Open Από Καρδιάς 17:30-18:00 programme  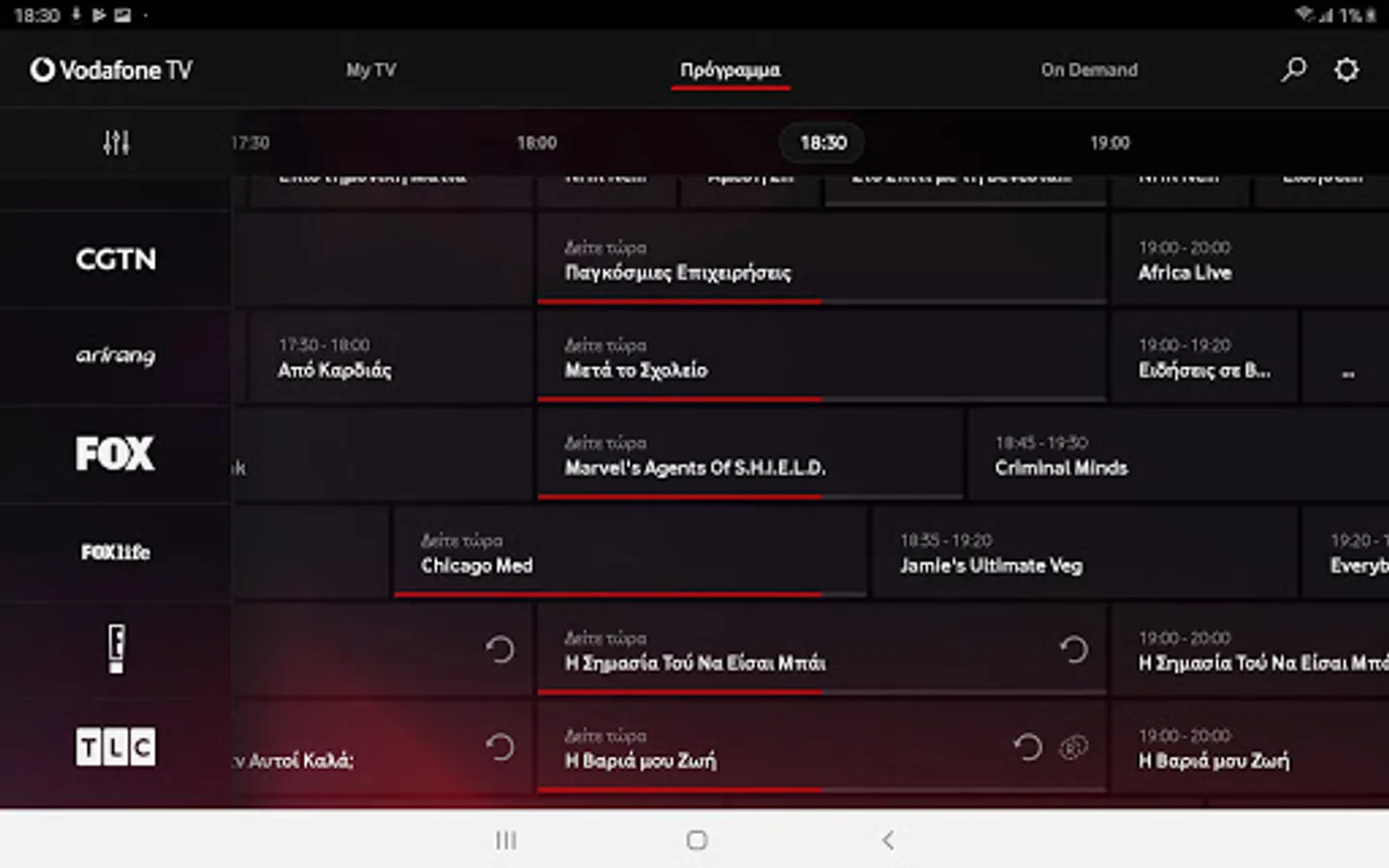(390, 356)
